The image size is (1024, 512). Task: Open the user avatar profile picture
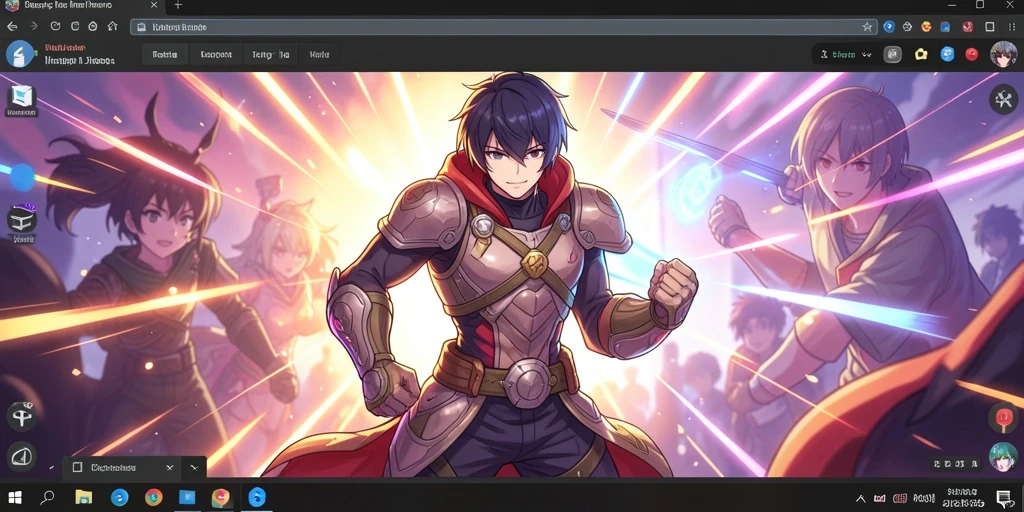pyautogui.click(x=1003, y=55)
